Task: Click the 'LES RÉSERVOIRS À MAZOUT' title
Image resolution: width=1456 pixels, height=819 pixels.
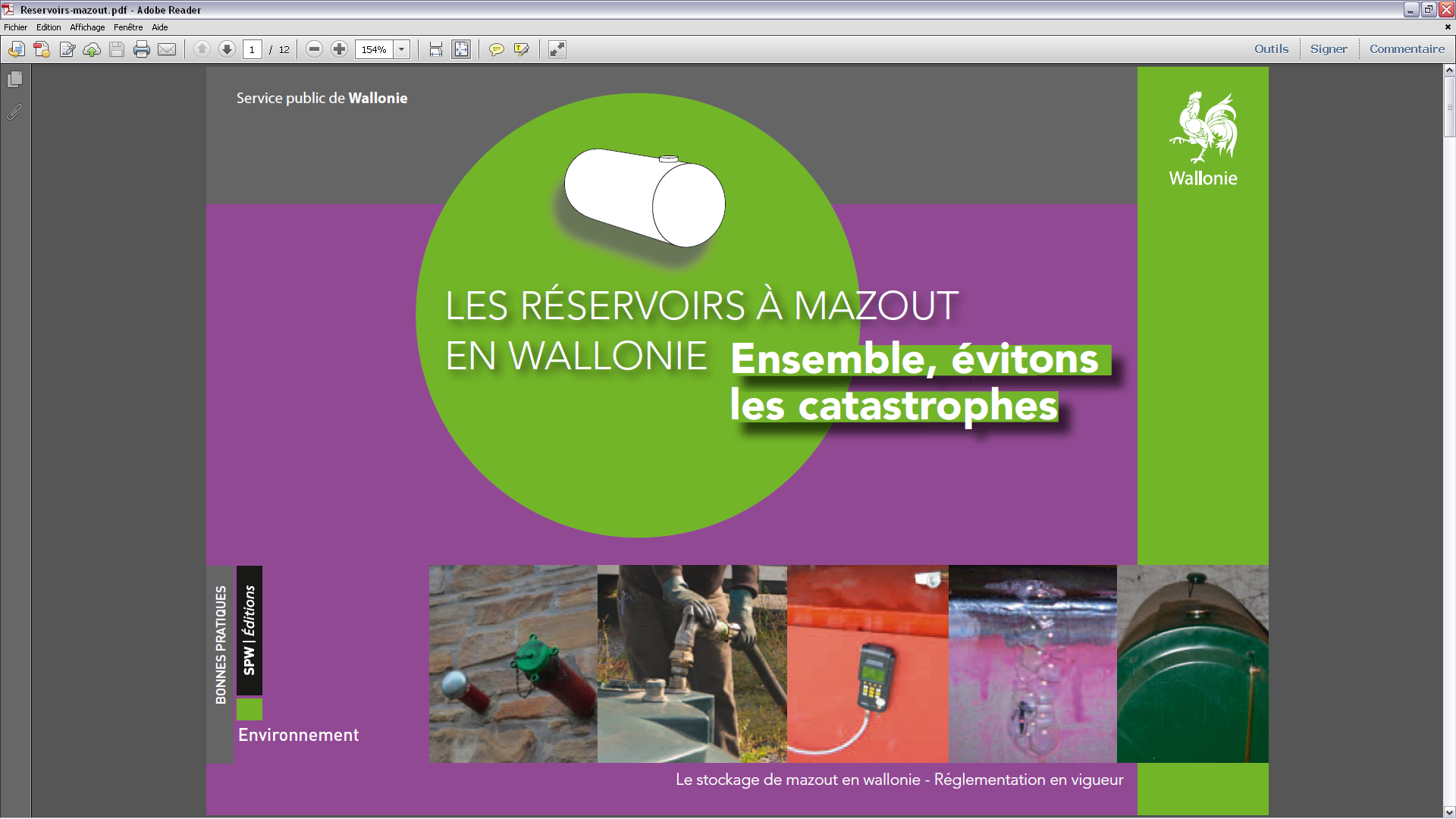Action: tap(701, 306)
